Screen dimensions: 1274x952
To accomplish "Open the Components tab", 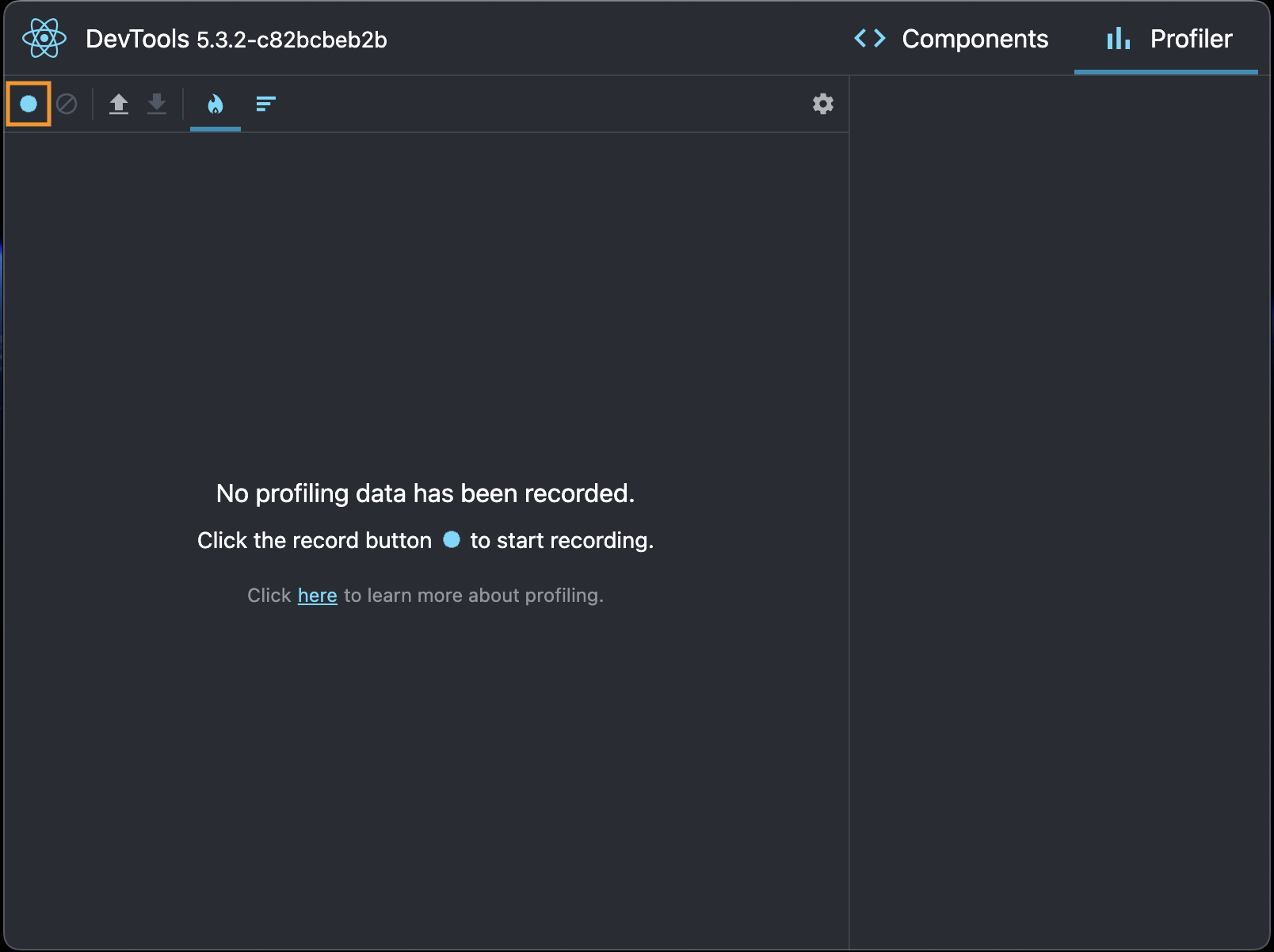I will pos(975,39).
